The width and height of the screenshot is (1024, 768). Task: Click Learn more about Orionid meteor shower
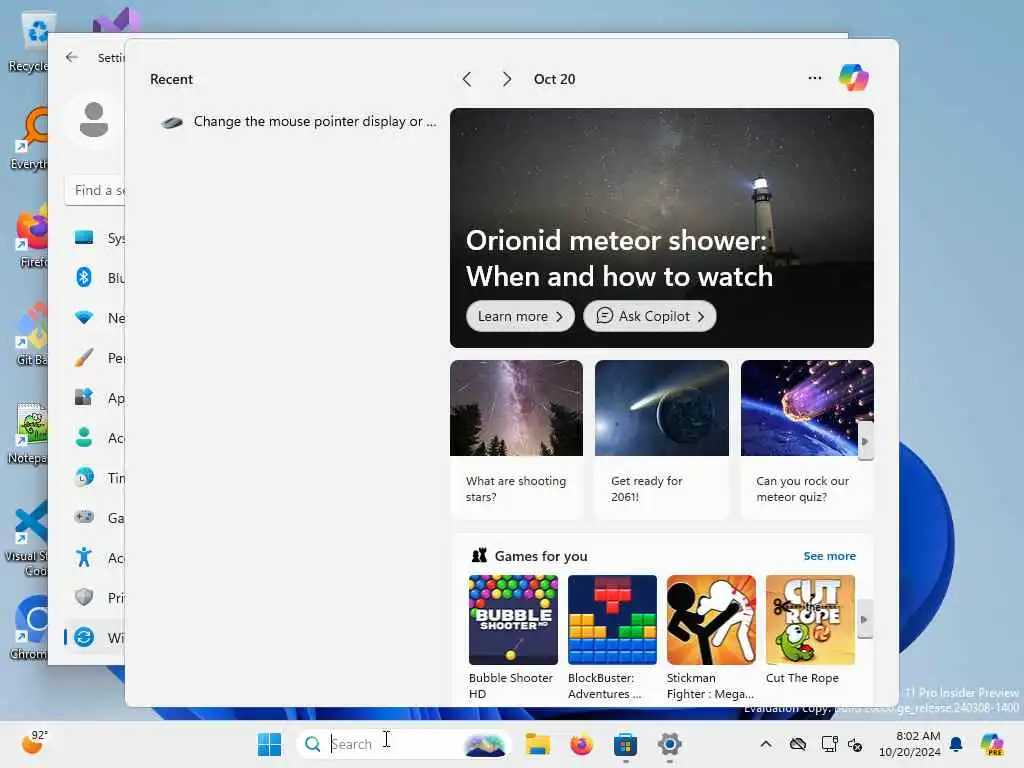[x=520, y=316]
